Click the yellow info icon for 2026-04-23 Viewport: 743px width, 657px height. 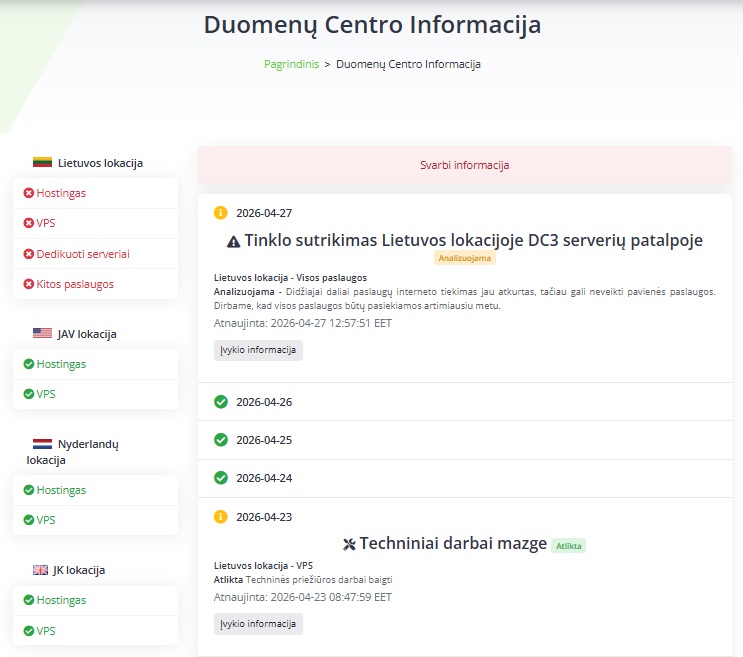point(221,516)
